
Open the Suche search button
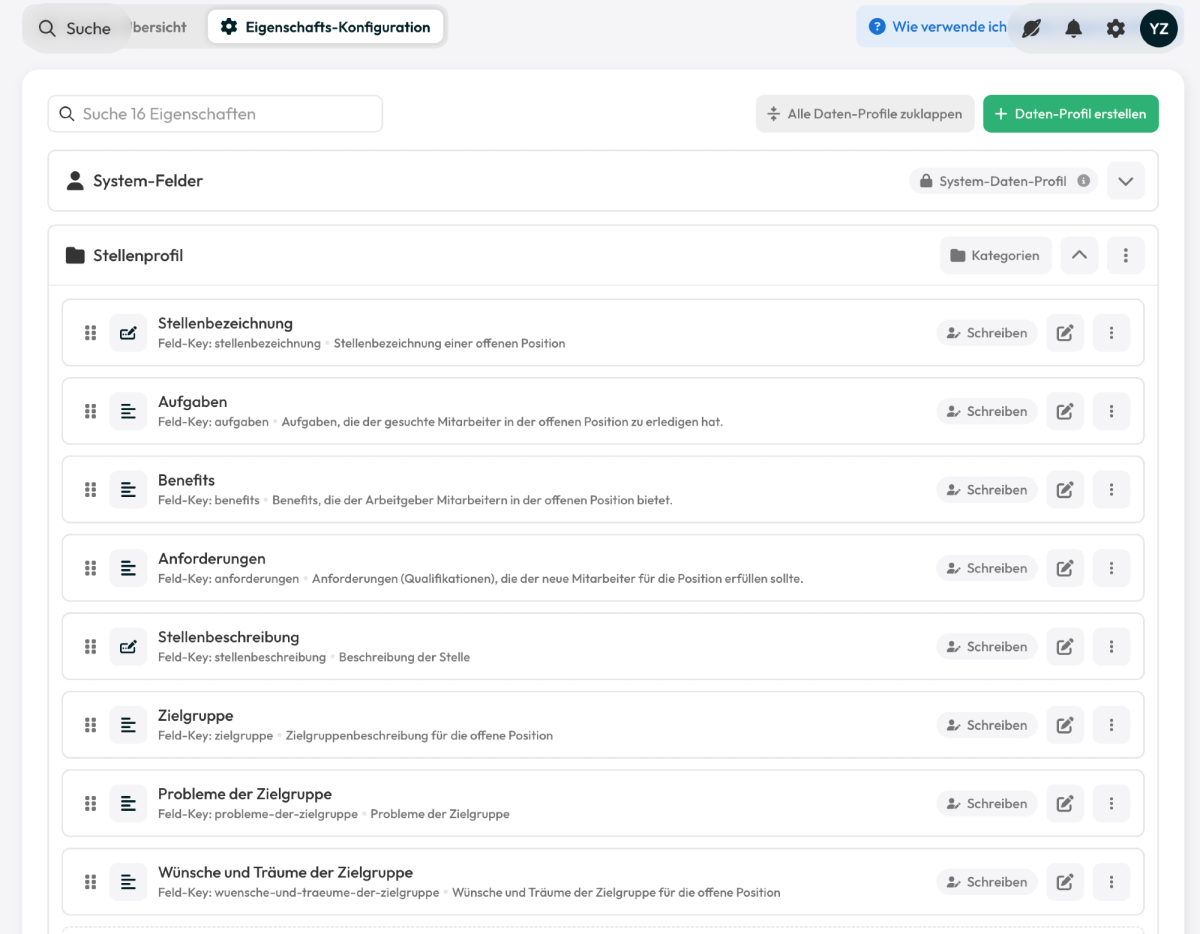click(x=75, y=29)
